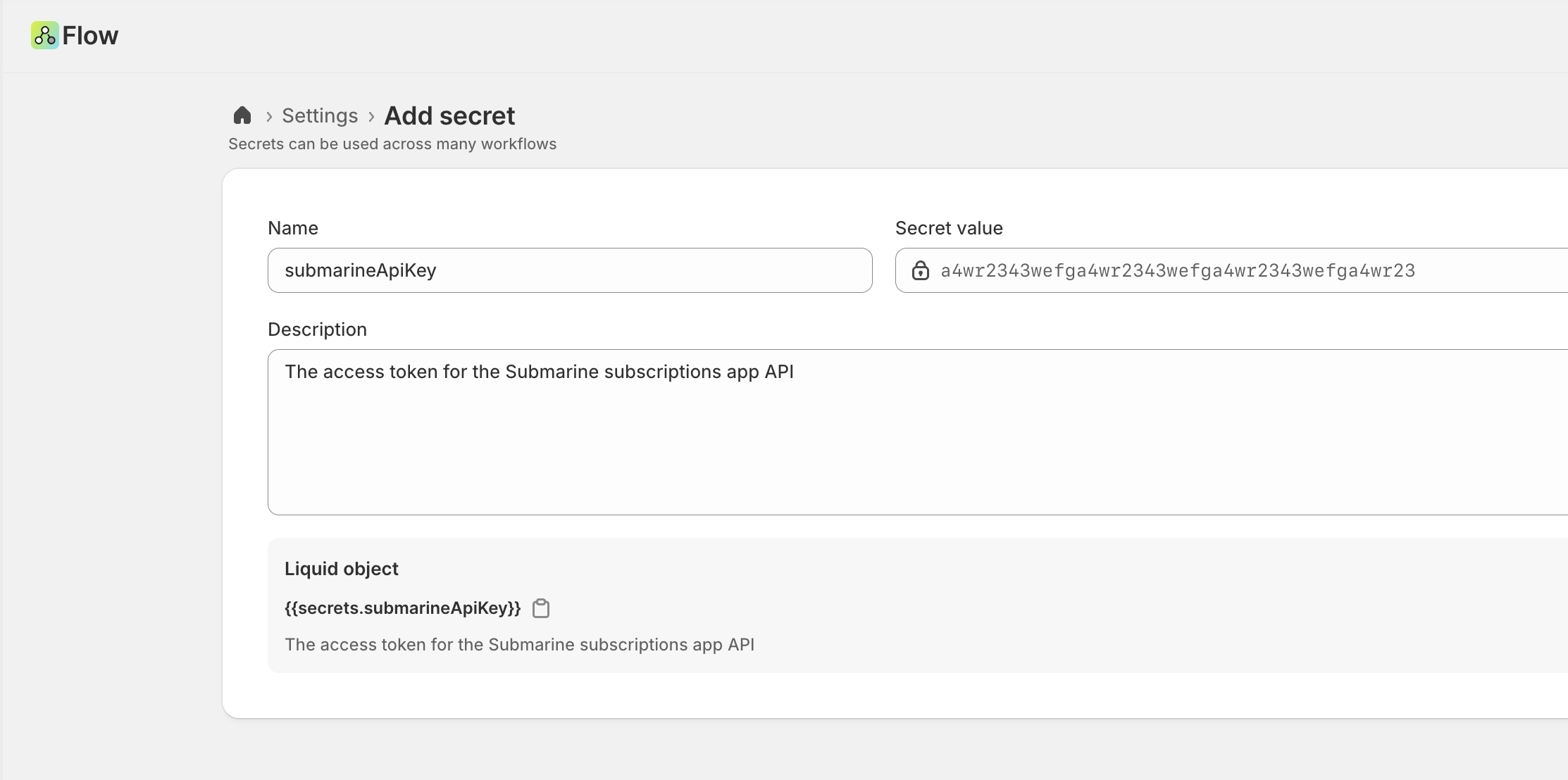Image resolution: width=1568 pixels, height=780 pixels.
Task: Click the chevron separator before Settings
Action: (269, 116)
